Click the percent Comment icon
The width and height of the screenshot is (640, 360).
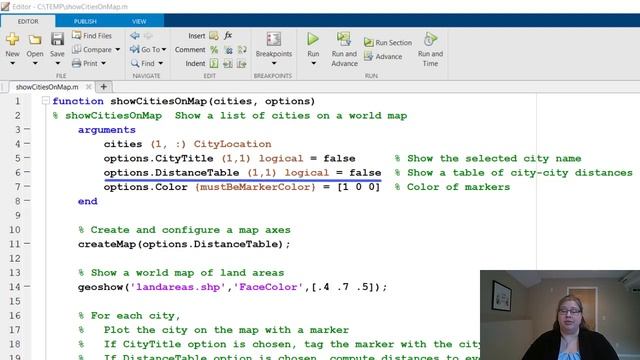coord(214,49)
